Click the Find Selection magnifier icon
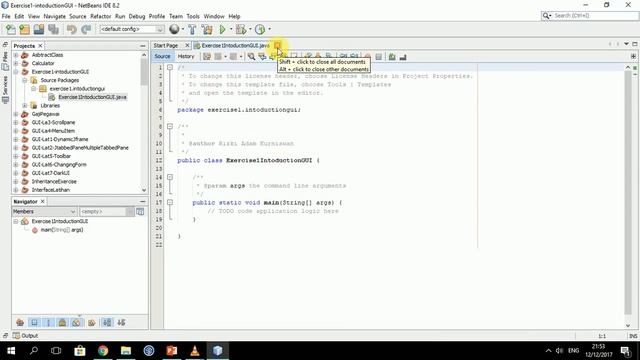This screenshot has height=360, width=640. [251, 57]
